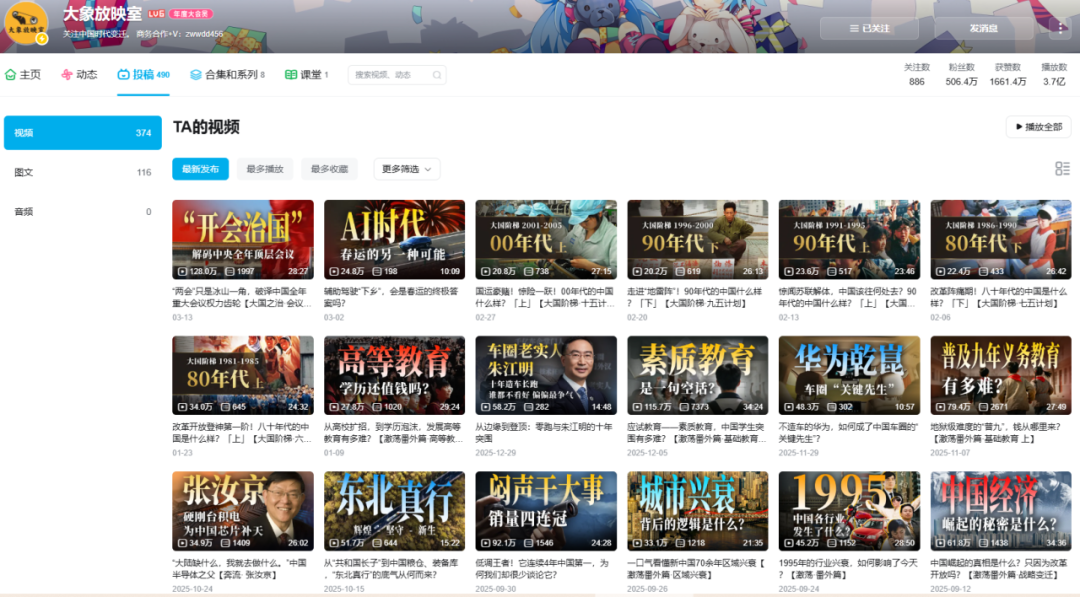This screenshot has width=1080, height=597.
Task: Select 最新发布 sort option
Action: tap(200, 169)
